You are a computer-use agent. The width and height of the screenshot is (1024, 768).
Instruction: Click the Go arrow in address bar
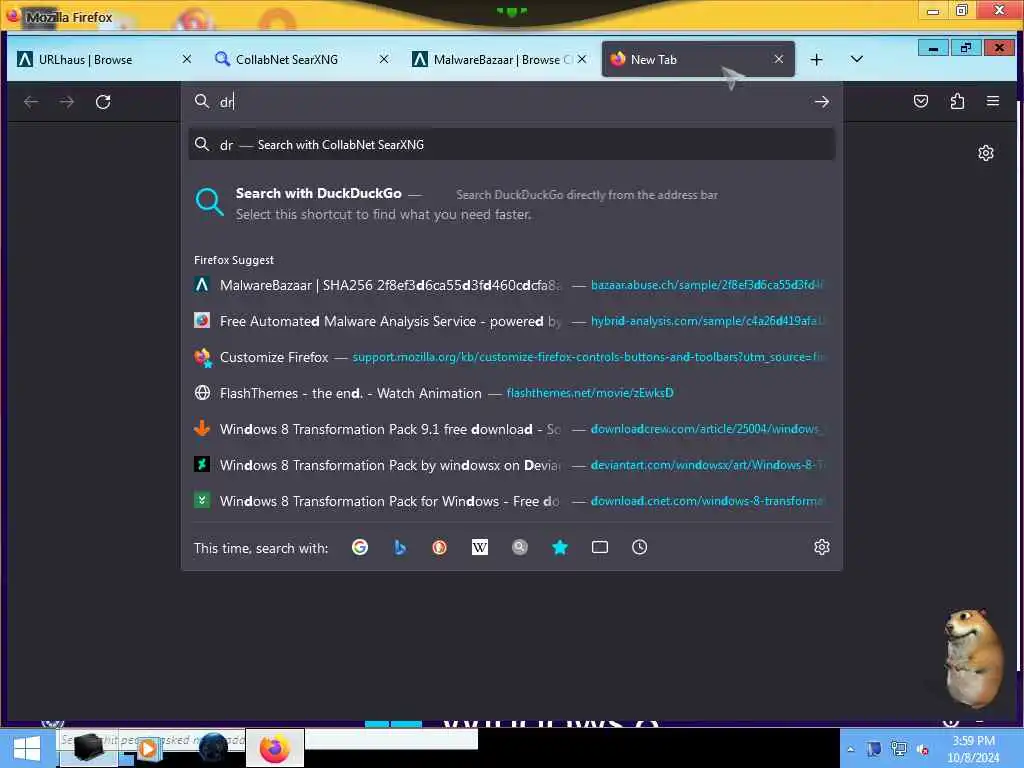(x=822, y=102)
